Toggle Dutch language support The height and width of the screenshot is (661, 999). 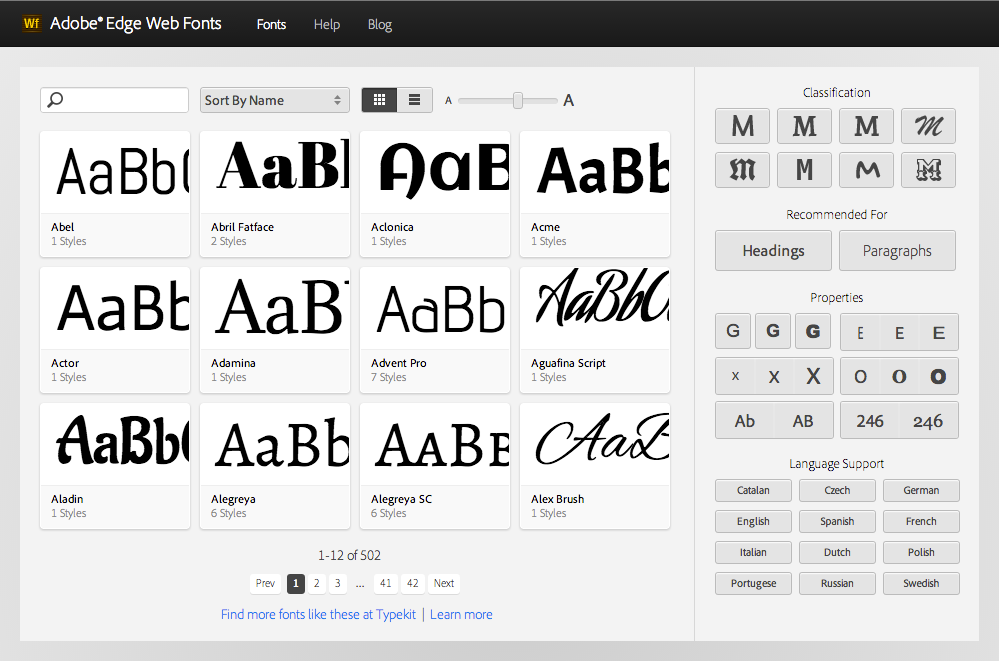[x=837, y=552]
